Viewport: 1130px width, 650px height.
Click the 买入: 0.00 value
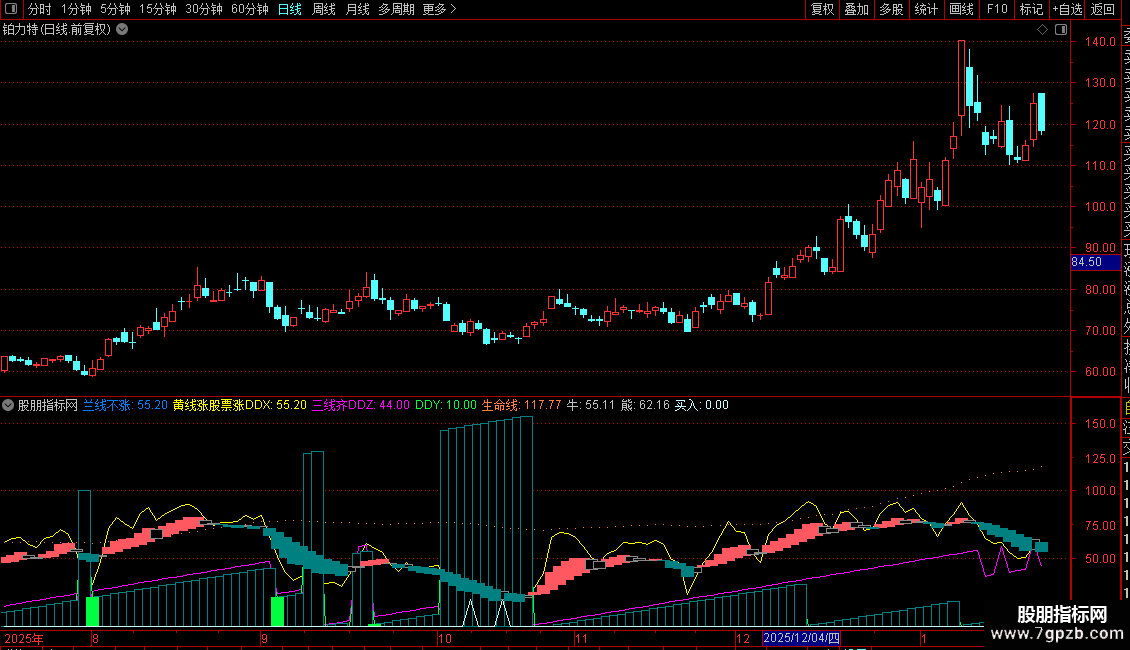coord(701,405)
